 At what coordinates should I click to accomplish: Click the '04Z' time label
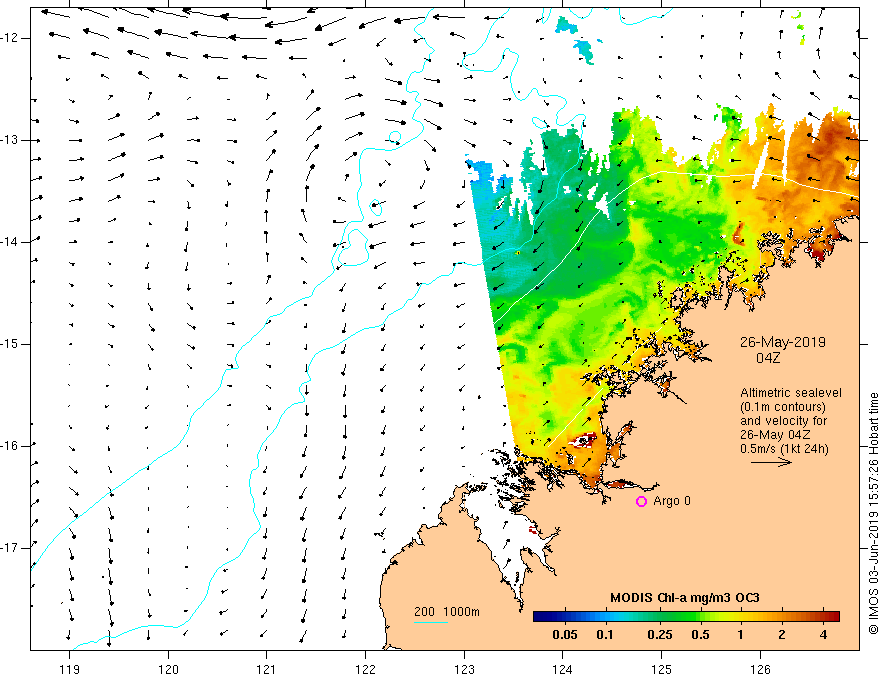pyautogui.click(x=768, y=357)
